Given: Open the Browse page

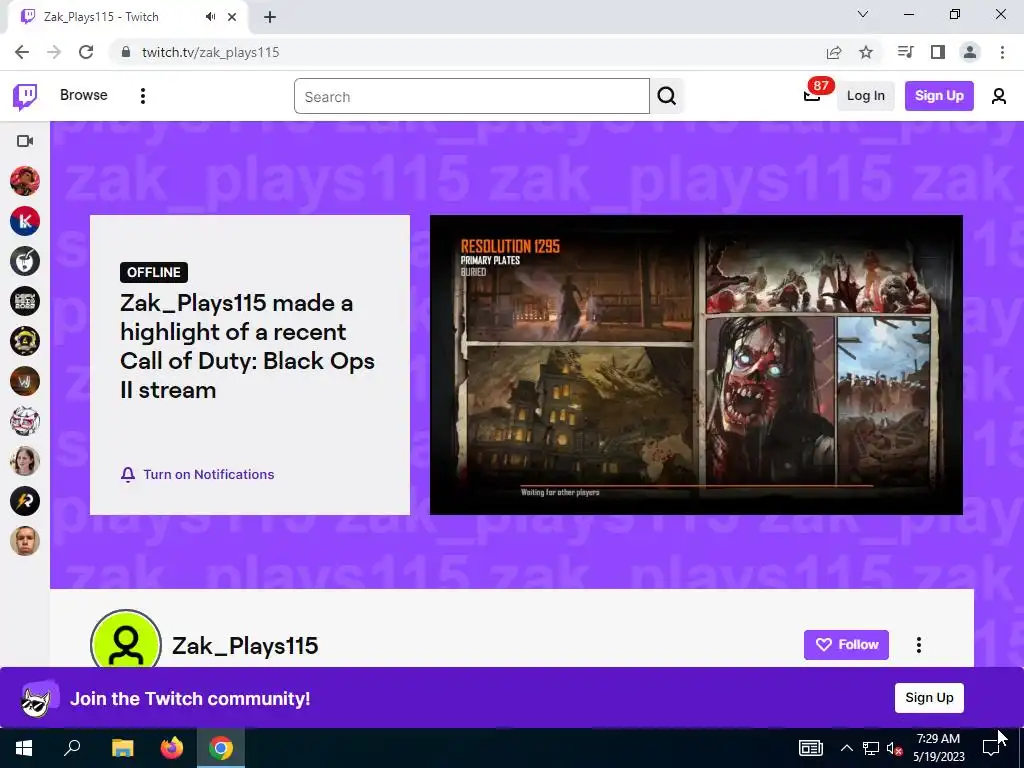Looking at the screenshot, I should tap(84, 95).
